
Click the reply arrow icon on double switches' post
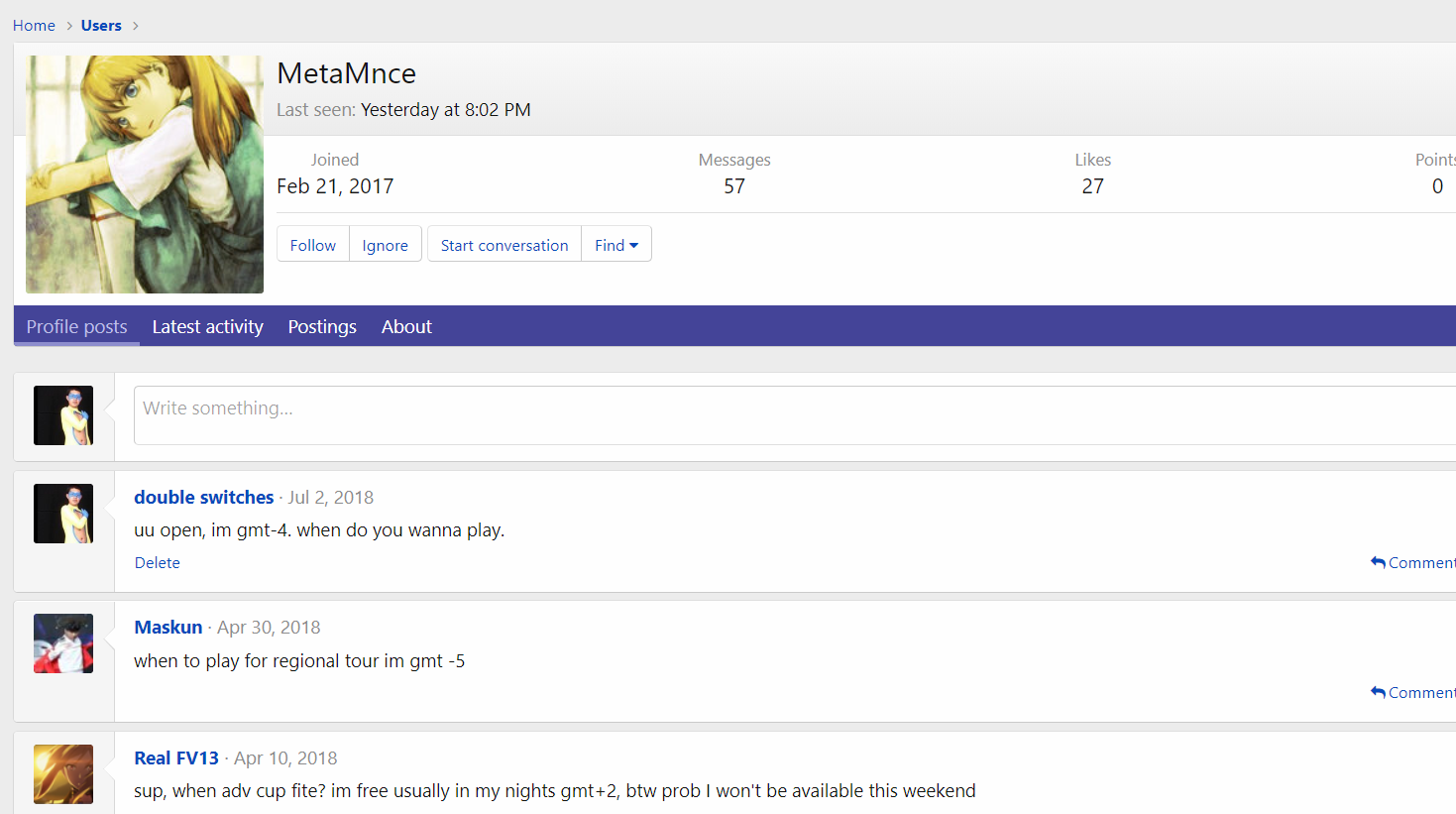[1378, 562]
